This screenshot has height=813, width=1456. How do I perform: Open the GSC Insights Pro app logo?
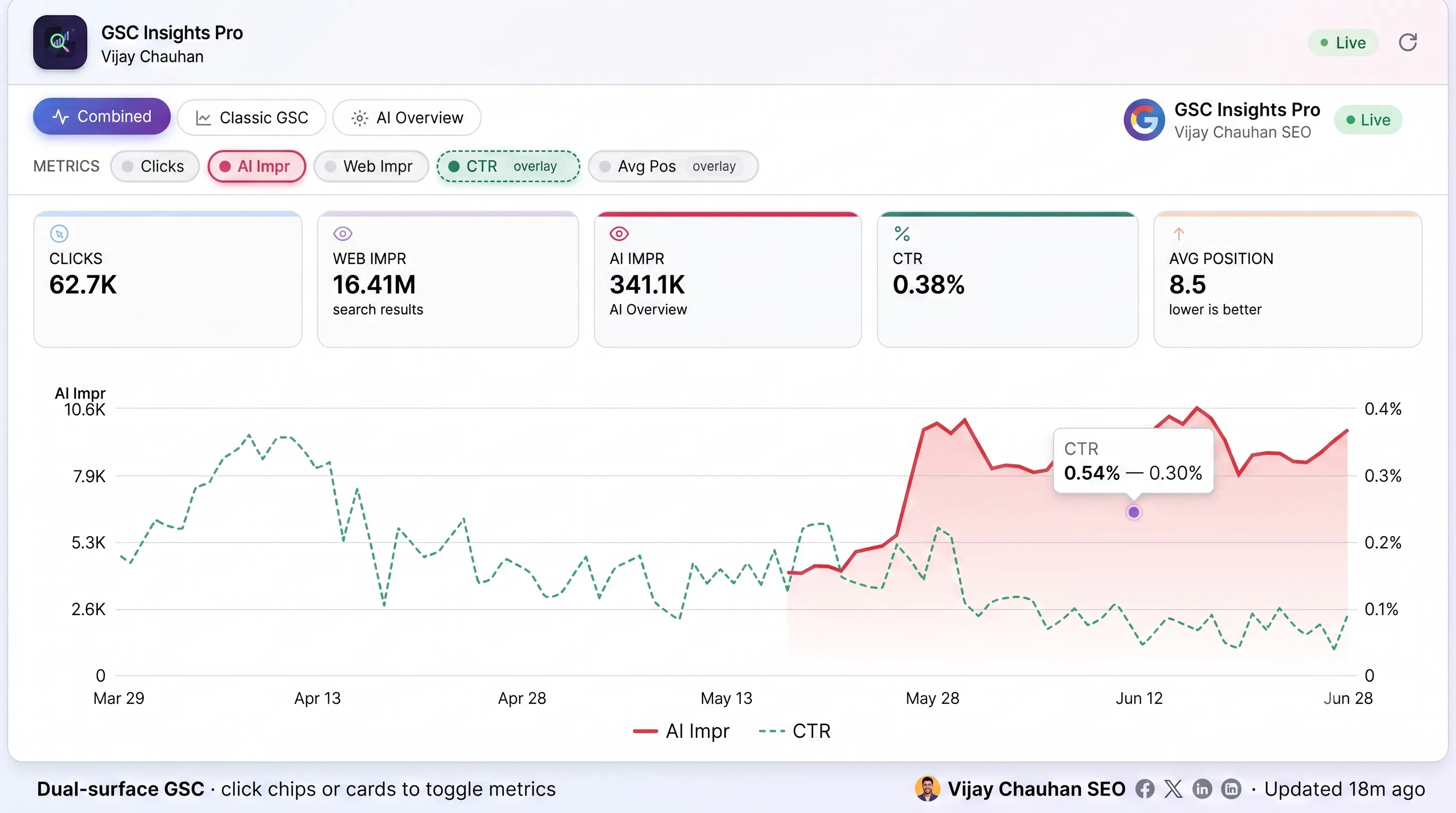tap(60, 42)
